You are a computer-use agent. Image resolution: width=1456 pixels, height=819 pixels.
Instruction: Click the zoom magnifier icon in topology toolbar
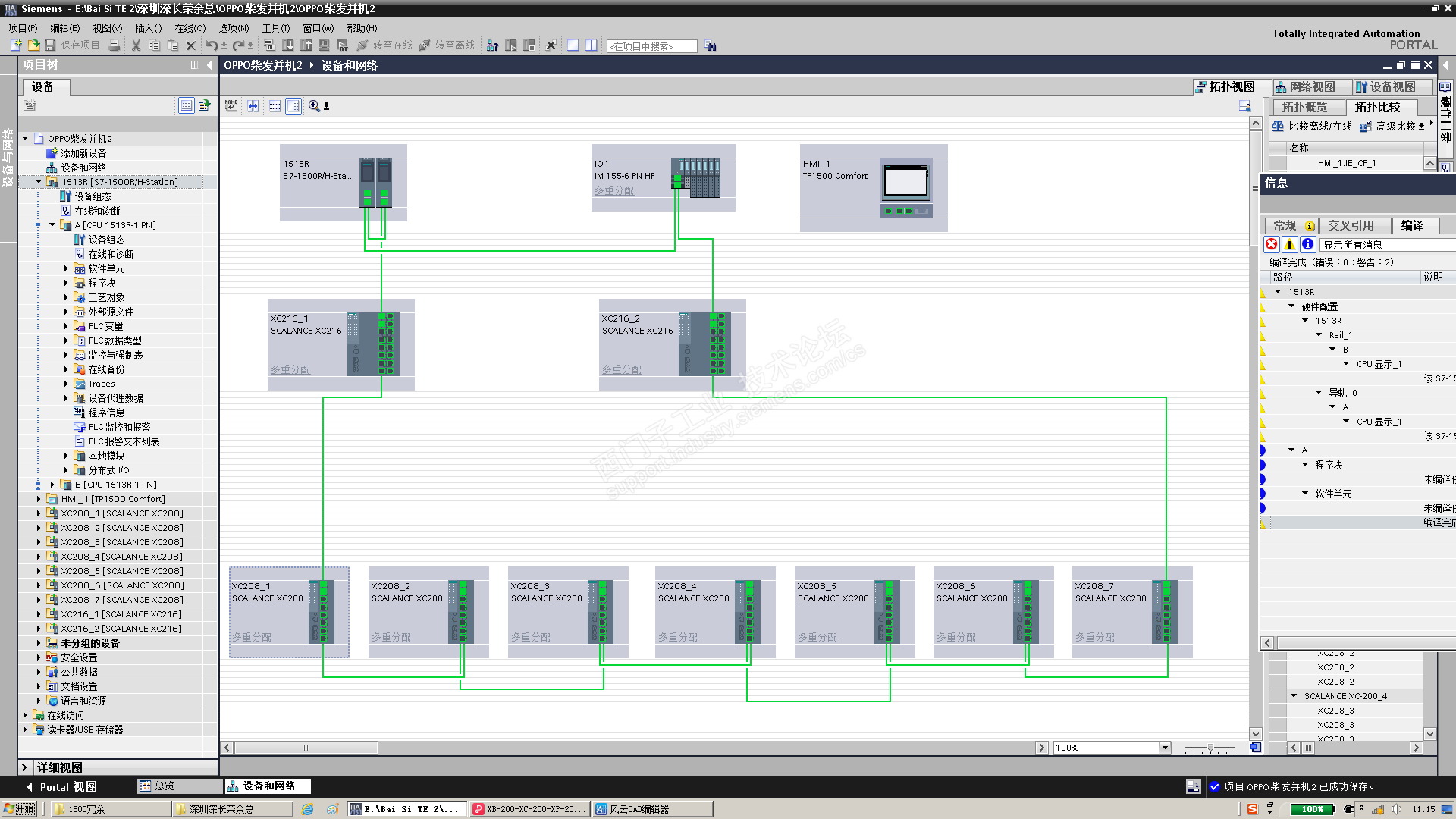point(314,106)
